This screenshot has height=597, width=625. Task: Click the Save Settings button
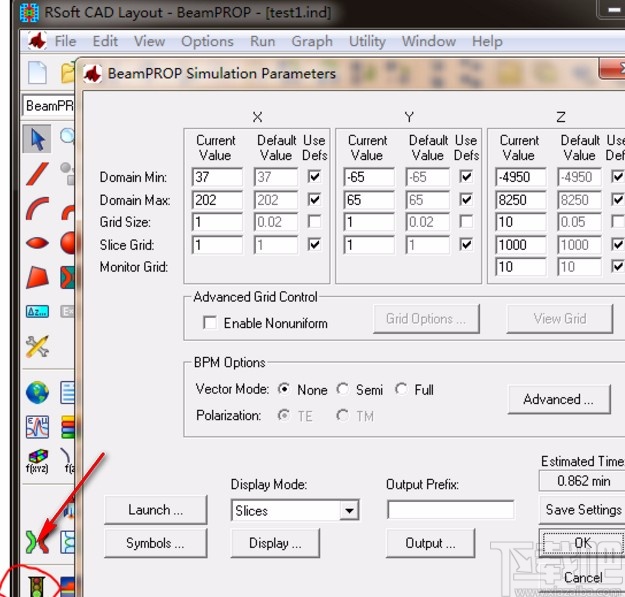(582, 509)
